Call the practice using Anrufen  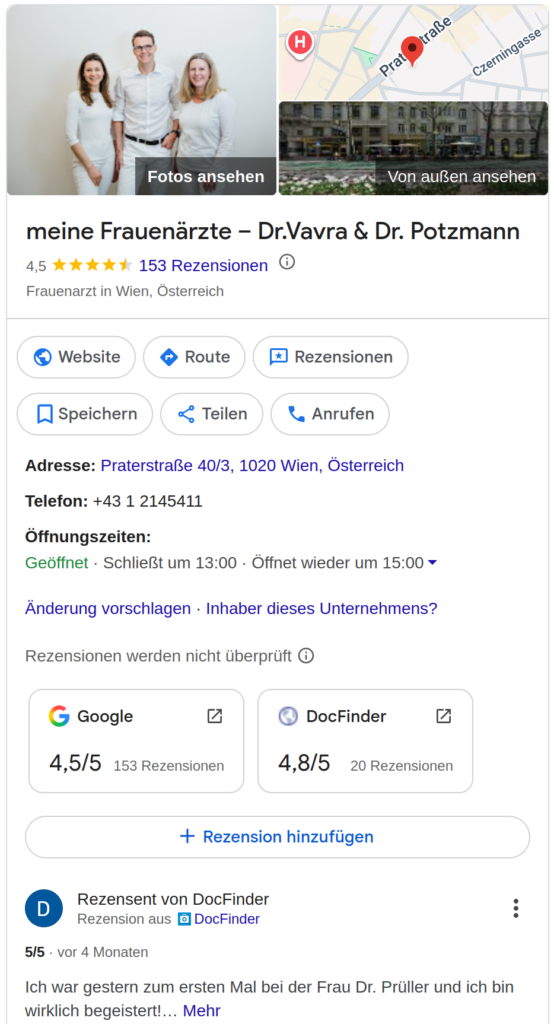[x=330, y=414]
